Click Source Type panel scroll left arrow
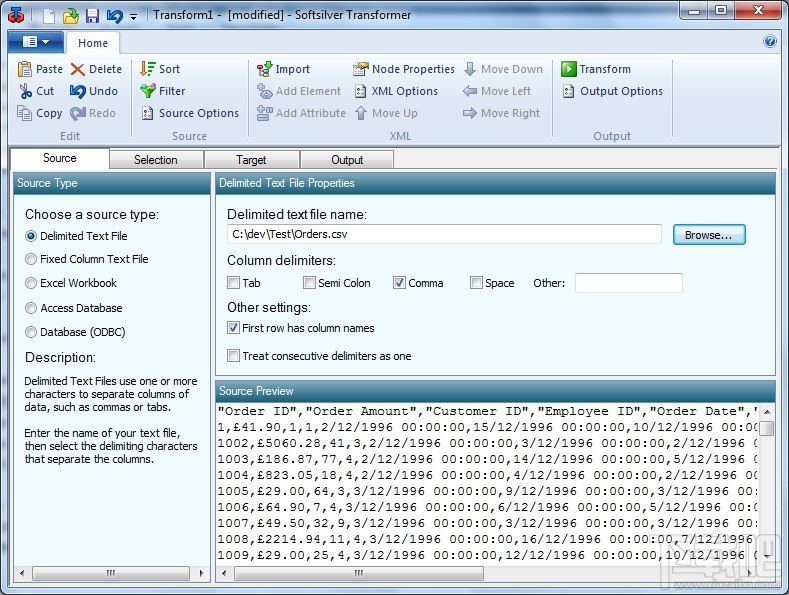 [x=22, y=573]
